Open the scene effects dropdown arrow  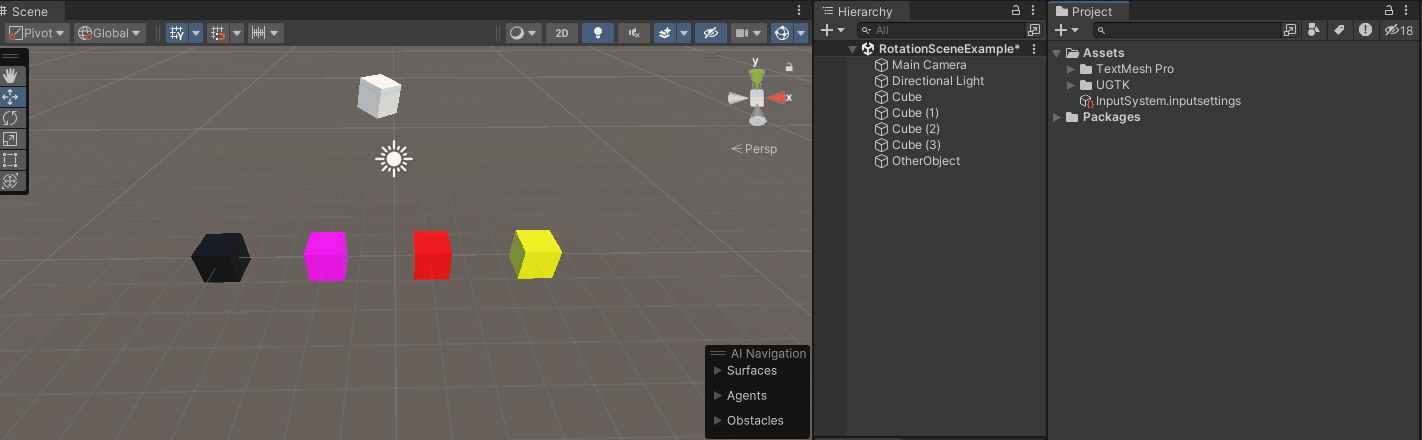point(684,33)
